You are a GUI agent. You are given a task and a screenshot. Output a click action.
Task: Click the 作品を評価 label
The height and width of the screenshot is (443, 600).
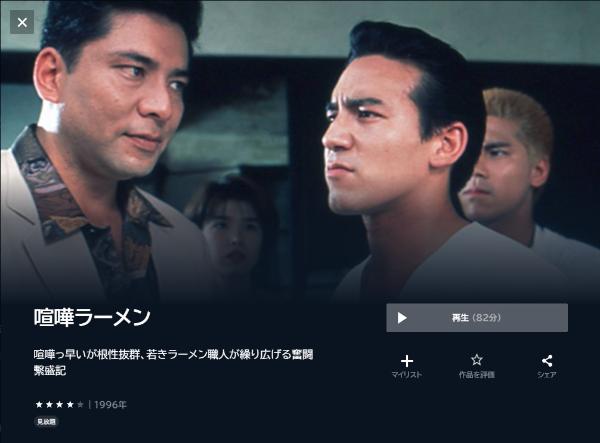[x=477, y=375]
